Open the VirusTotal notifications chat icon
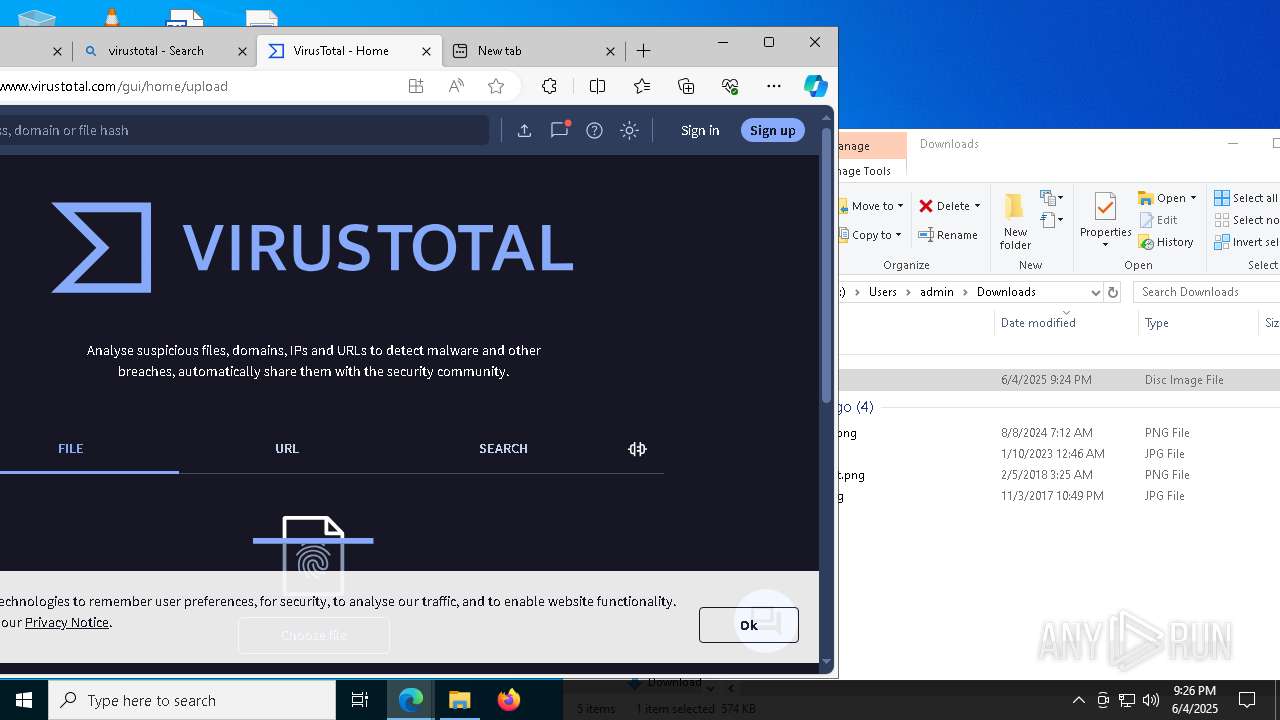The image size is (1280, 720). pyautogui.click(x=559, y=129)
